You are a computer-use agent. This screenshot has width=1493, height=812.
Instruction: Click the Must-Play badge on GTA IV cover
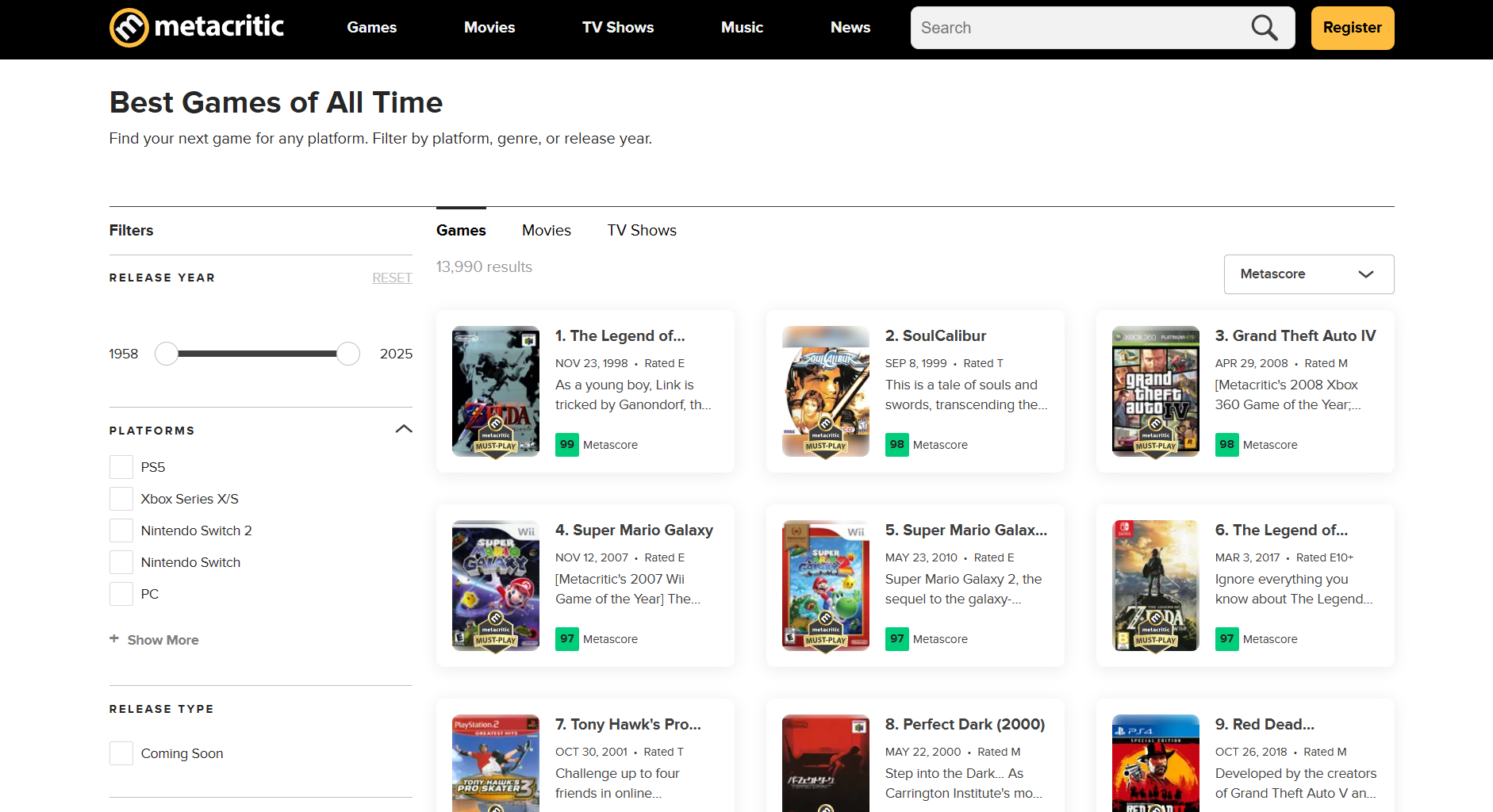tap(1156, 438)
